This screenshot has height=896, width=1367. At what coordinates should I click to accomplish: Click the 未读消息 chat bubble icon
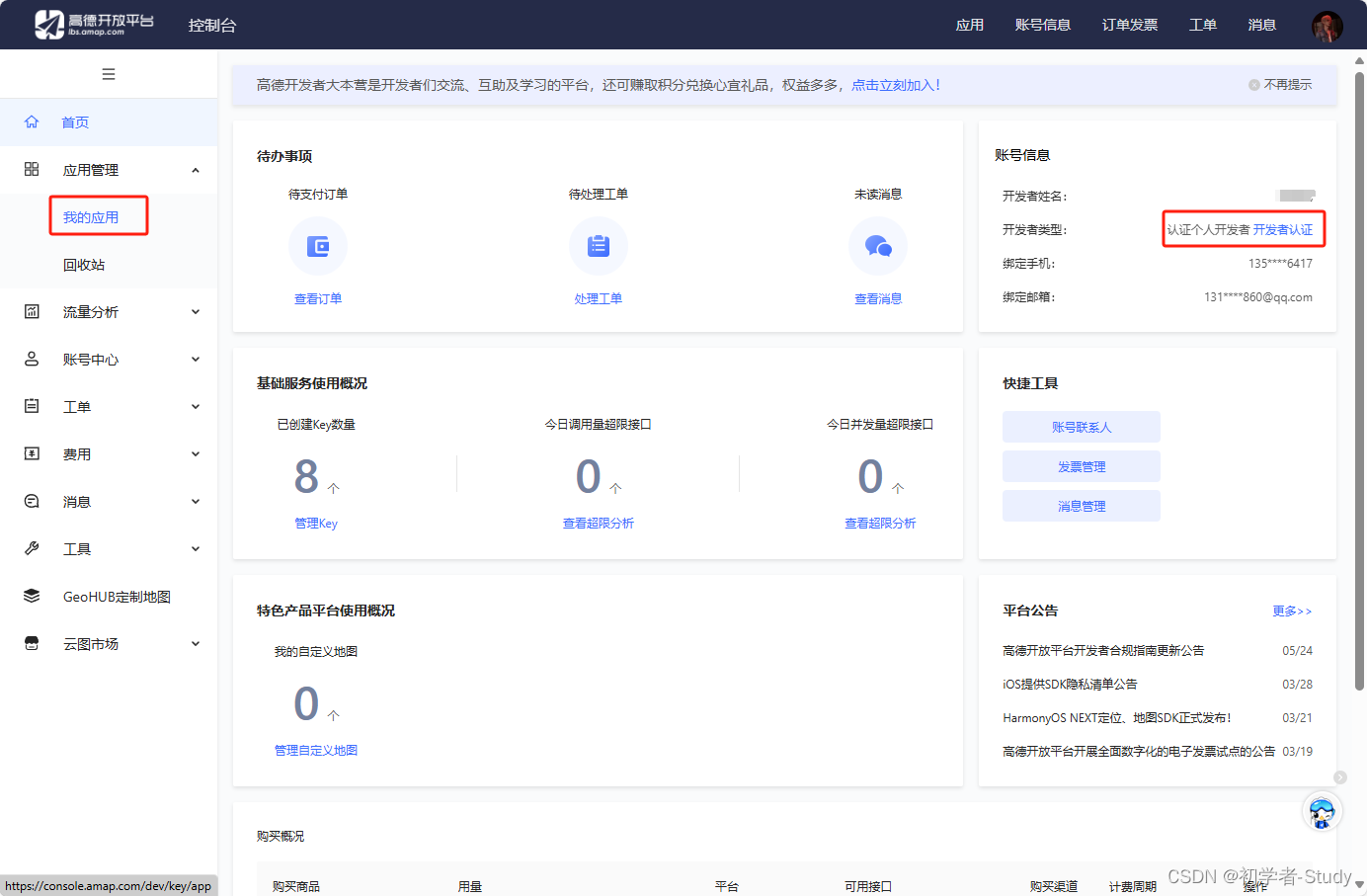[878, 246]
